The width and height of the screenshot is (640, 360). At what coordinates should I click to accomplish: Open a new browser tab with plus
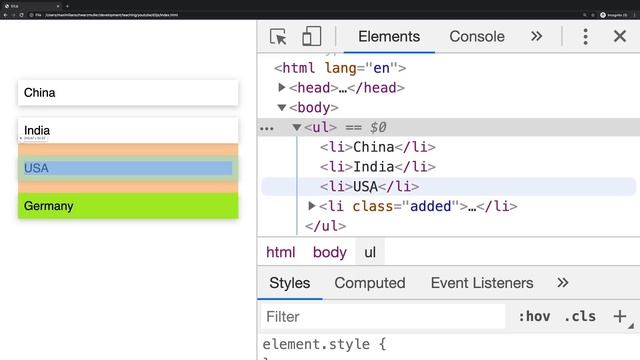[67, 6]
